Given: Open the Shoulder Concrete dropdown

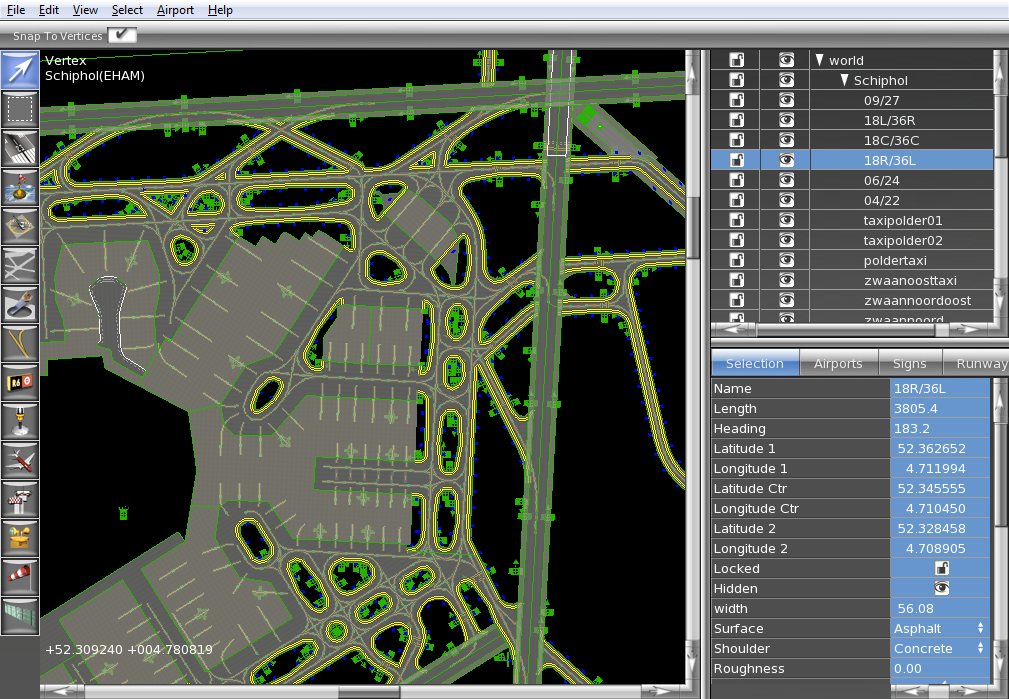Looking at the screenshot, I should 939,648.
